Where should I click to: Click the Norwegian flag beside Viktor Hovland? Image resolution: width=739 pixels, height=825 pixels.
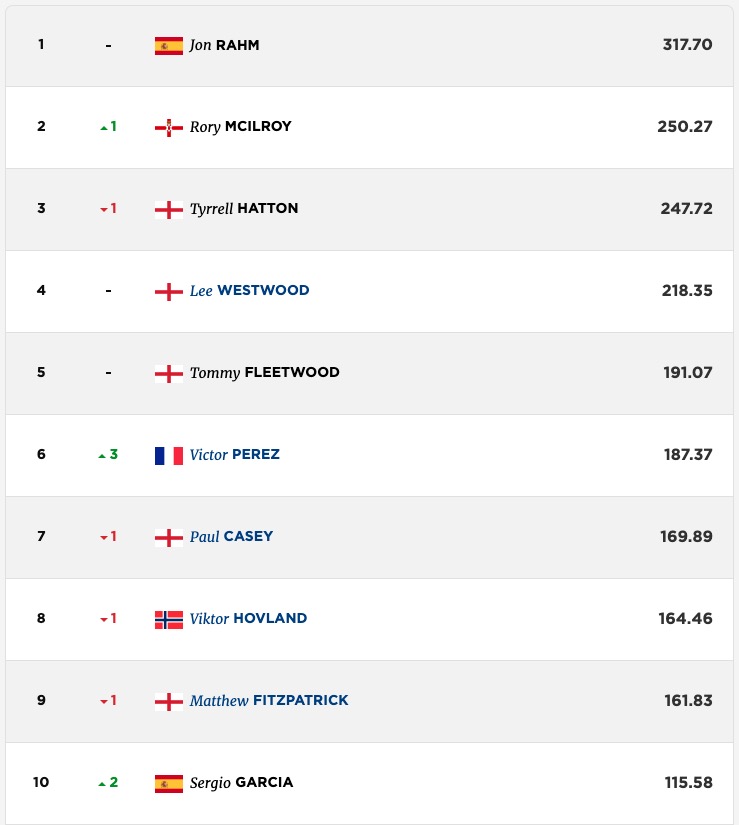tap(169, 620)
